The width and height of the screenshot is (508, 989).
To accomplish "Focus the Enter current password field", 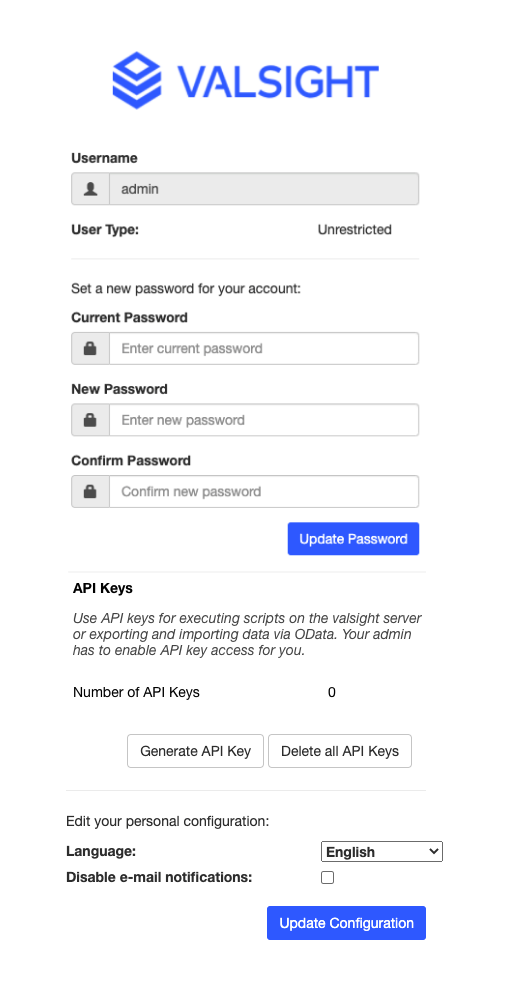I will point(264,348).
